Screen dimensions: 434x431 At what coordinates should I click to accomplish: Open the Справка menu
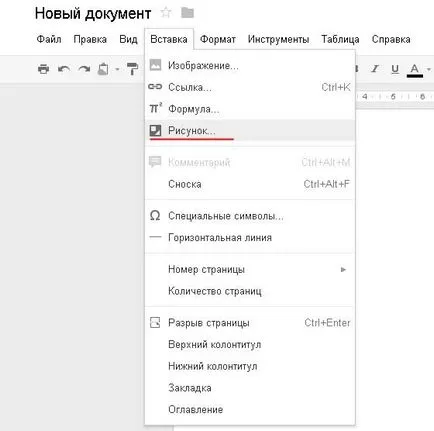391,39
